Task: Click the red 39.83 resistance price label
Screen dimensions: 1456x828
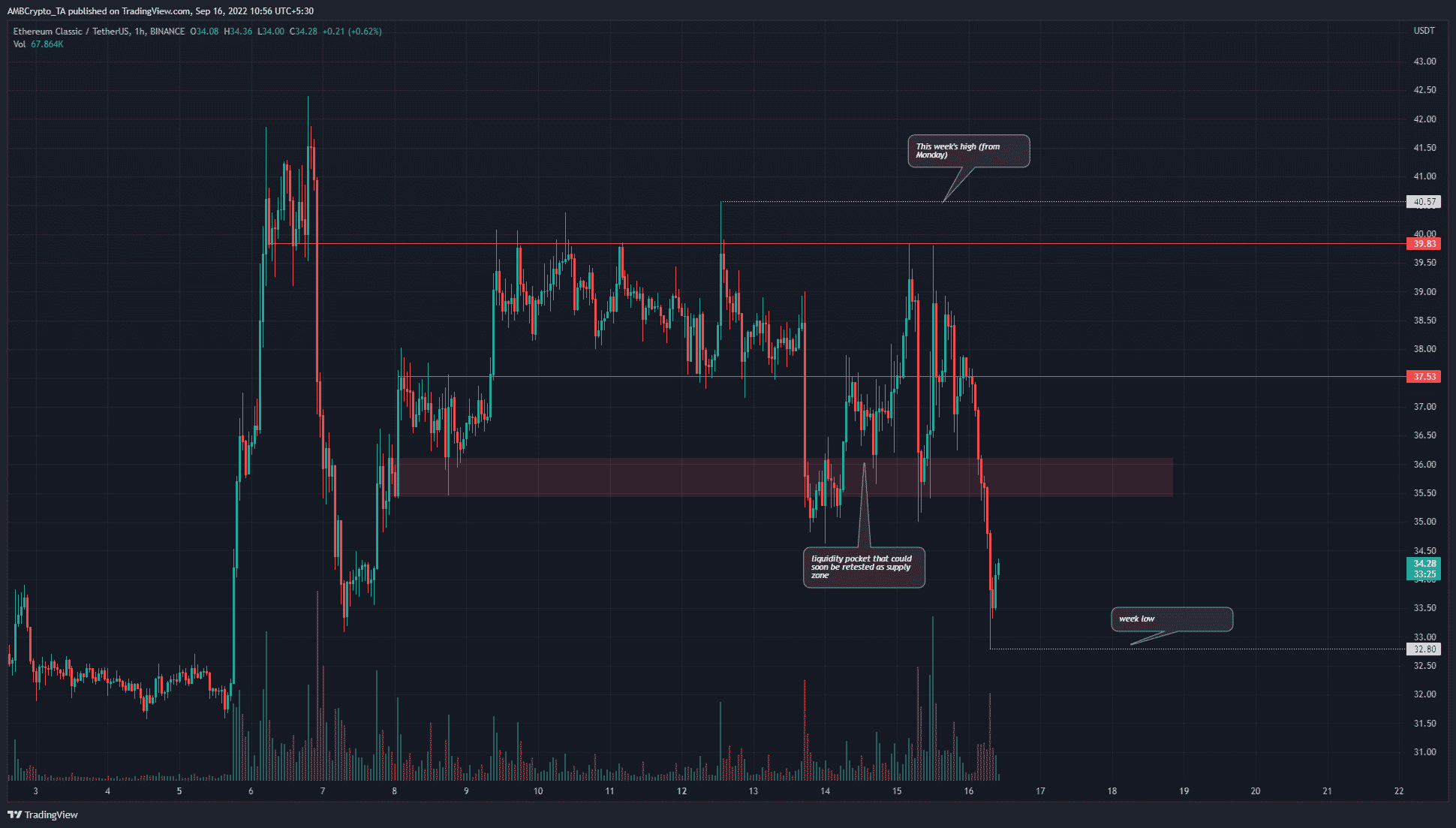Action: coord(1424,244)
